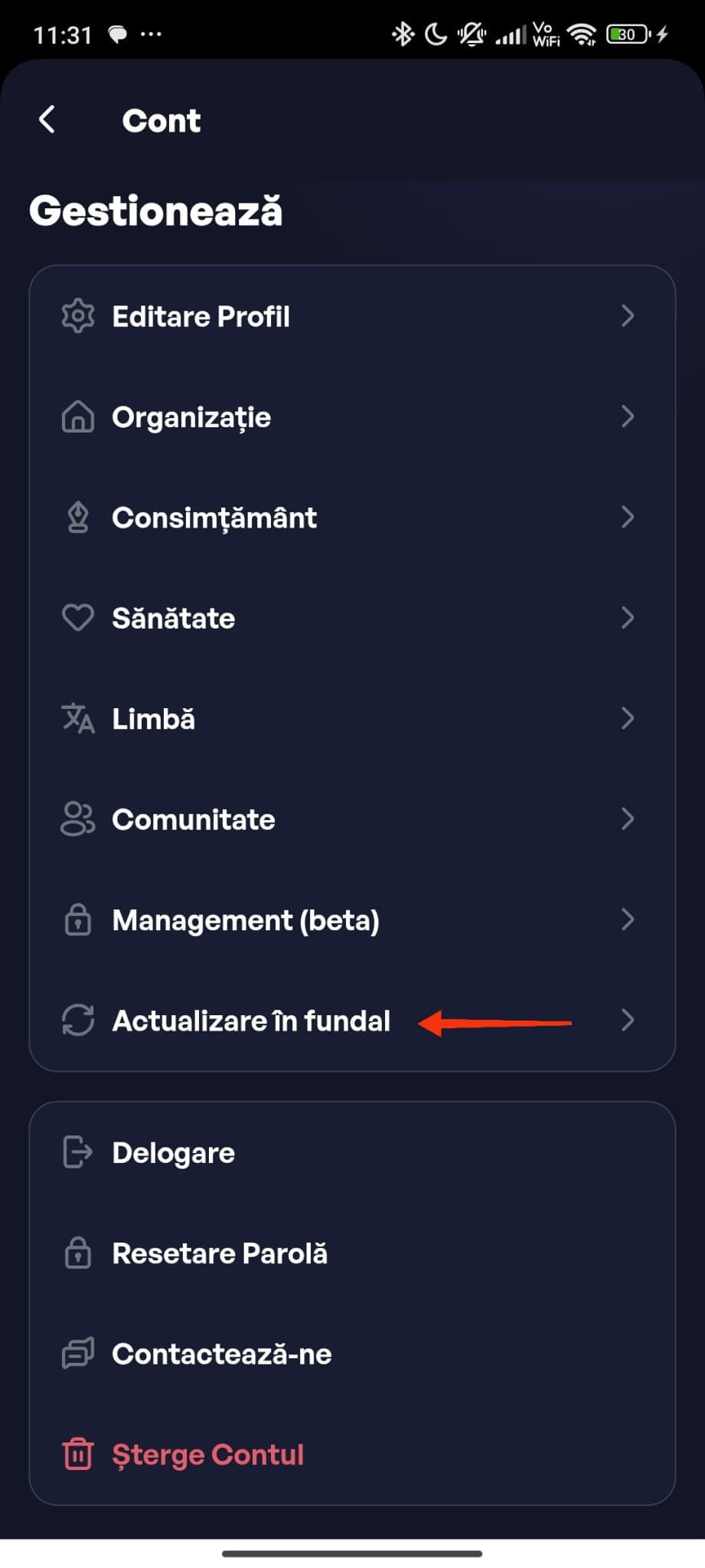Tap Resetare Parolă

[220, 1253]
